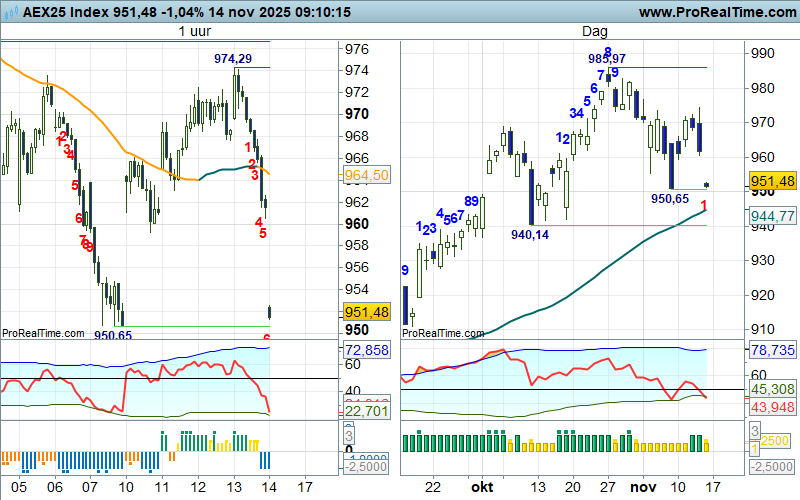Click date 11 on hourly time axis

pos(162,487)
